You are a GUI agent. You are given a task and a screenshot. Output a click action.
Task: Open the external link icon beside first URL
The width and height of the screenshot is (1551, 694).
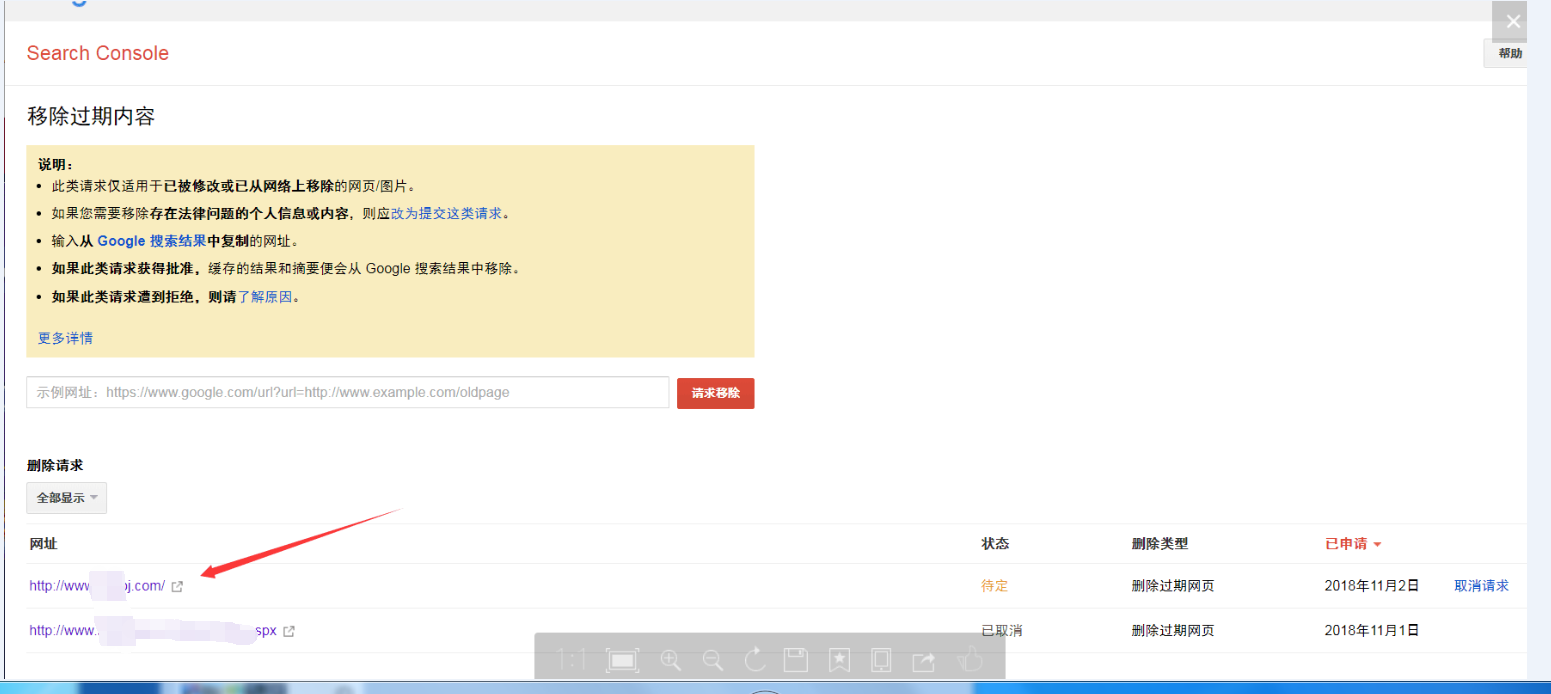(177, 587)
